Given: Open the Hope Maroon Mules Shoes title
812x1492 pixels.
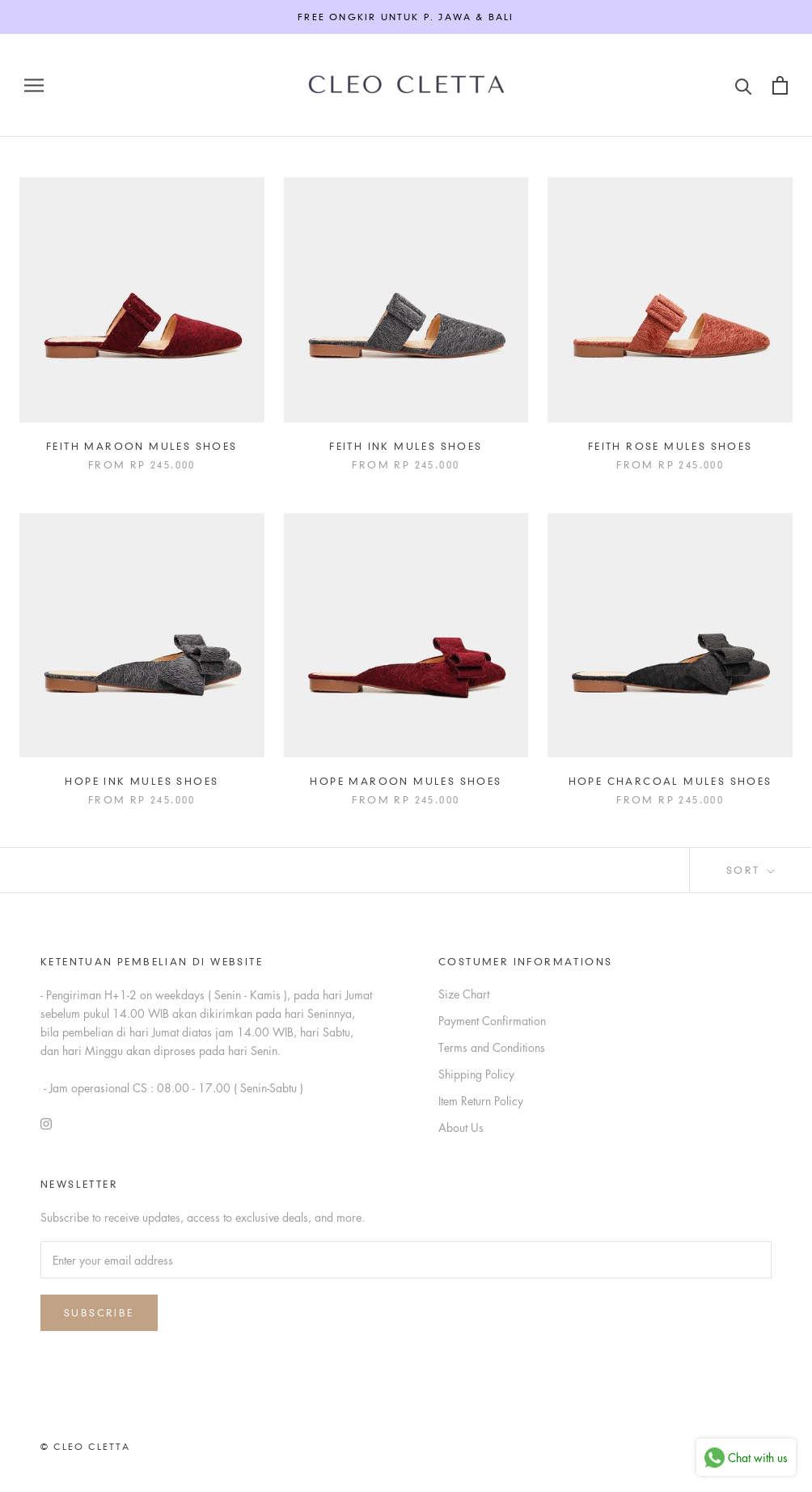Looking at the screenshot, I should click(405, 782).
